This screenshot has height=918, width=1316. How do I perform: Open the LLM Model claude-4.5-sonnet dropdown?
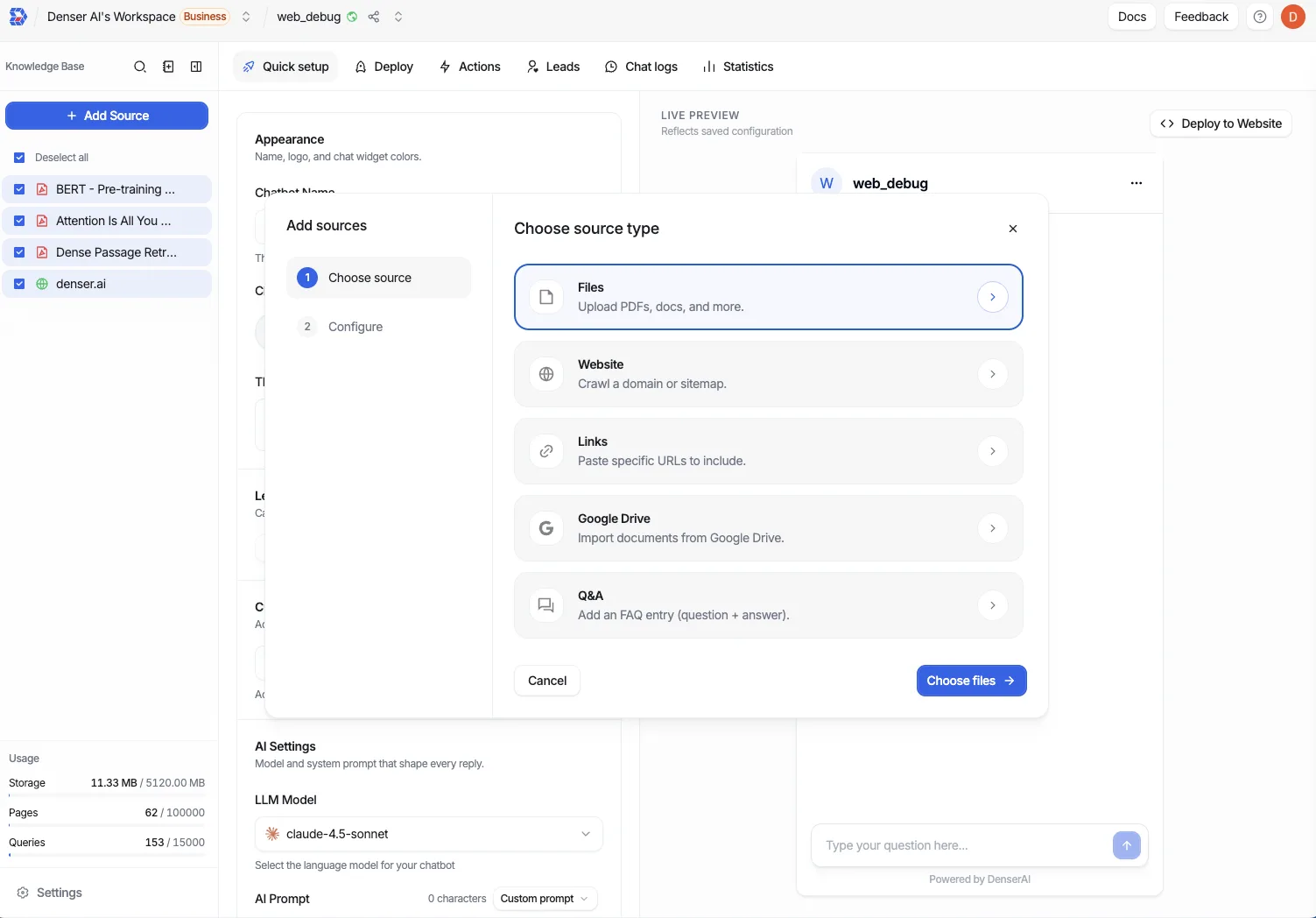[x=429, y=834]
